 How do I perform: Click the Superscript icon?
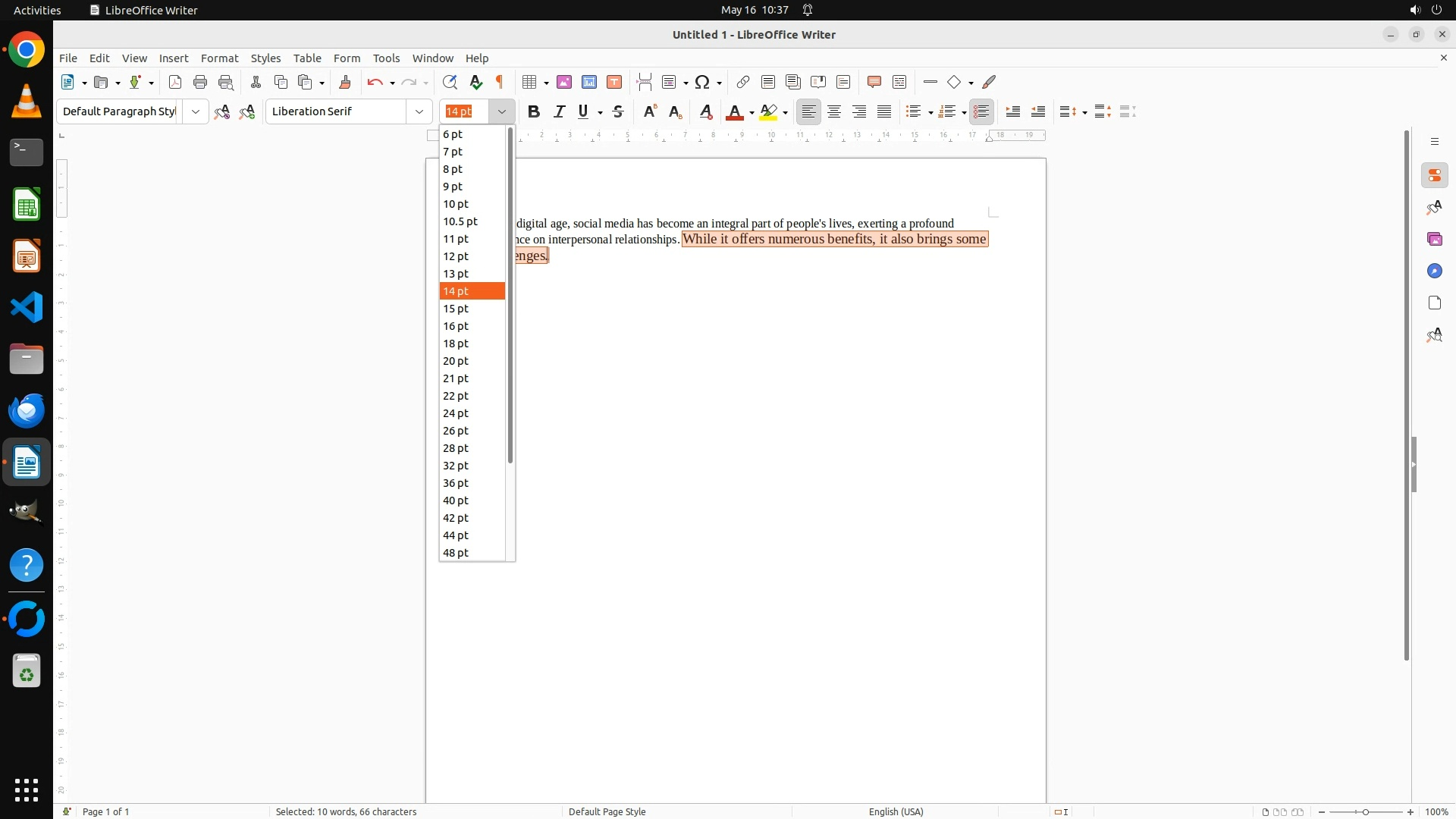pos(649,111)
